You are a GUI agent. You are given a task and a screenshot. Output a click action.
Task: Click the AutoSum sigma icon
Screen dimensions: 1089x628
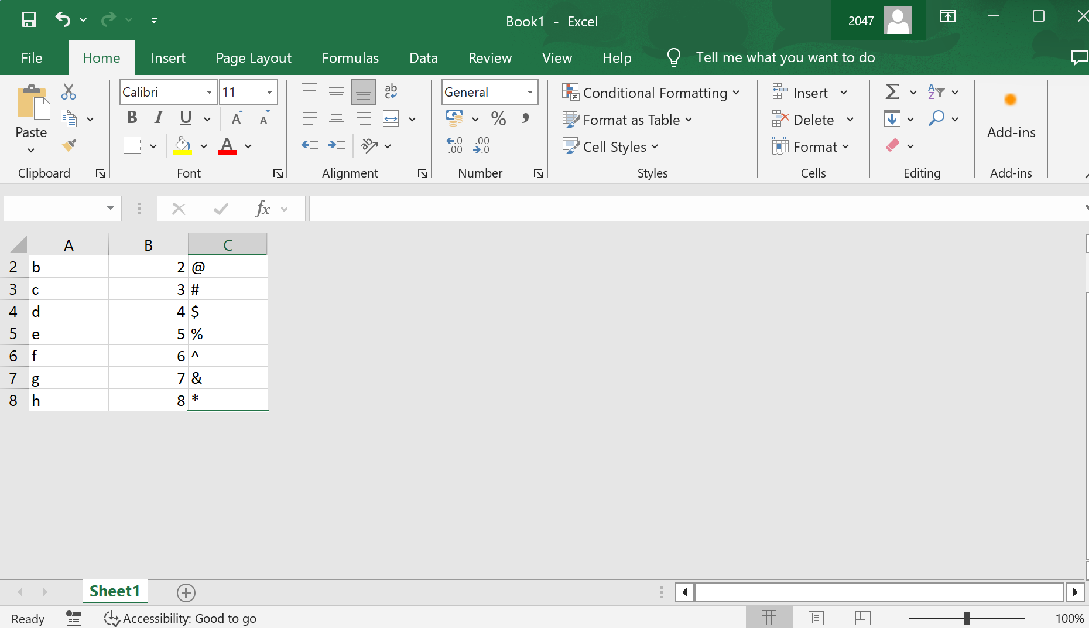click(892, 92)
